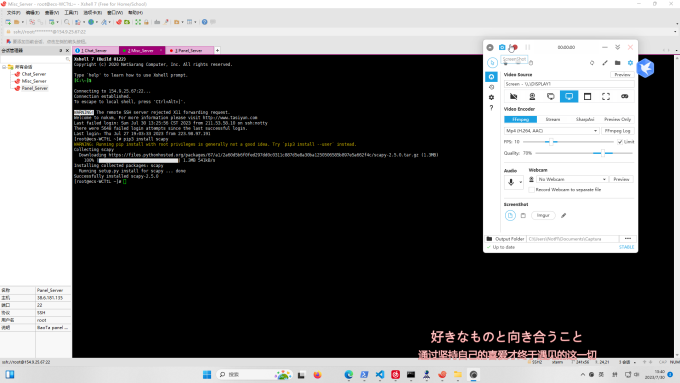Screen dimensions: 680x383
Task: Select the Region video source icon
Action: tap(606, 96)
